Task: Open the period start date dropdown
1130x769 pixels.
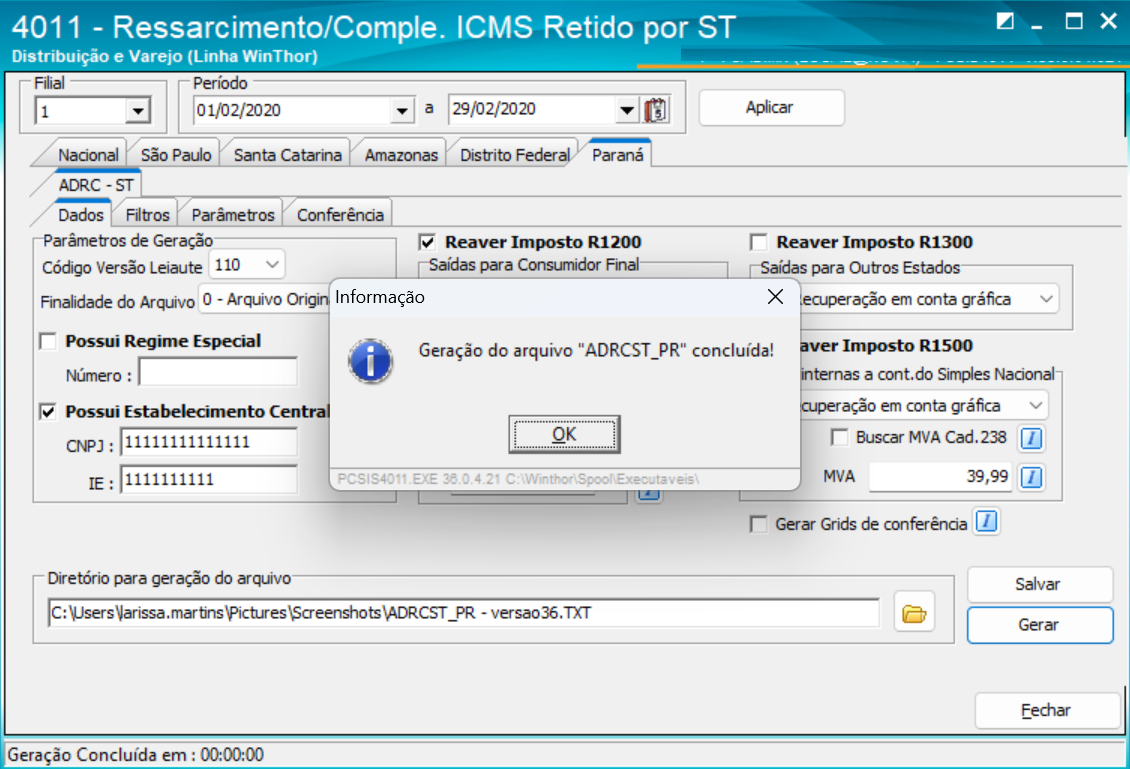Action: click(x=402, y=111)
